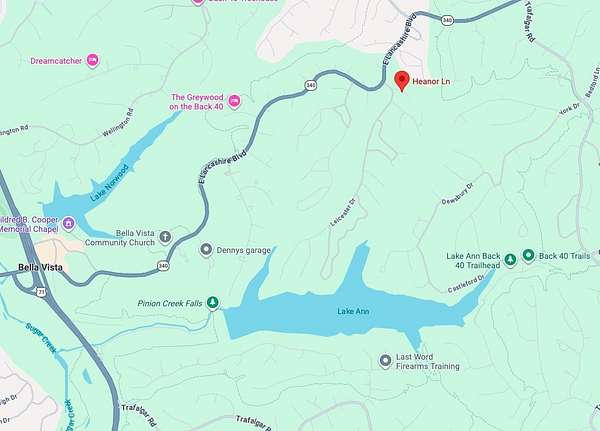Select the Dennys garage place marker

pyautogui.click(x=206, y=250)
